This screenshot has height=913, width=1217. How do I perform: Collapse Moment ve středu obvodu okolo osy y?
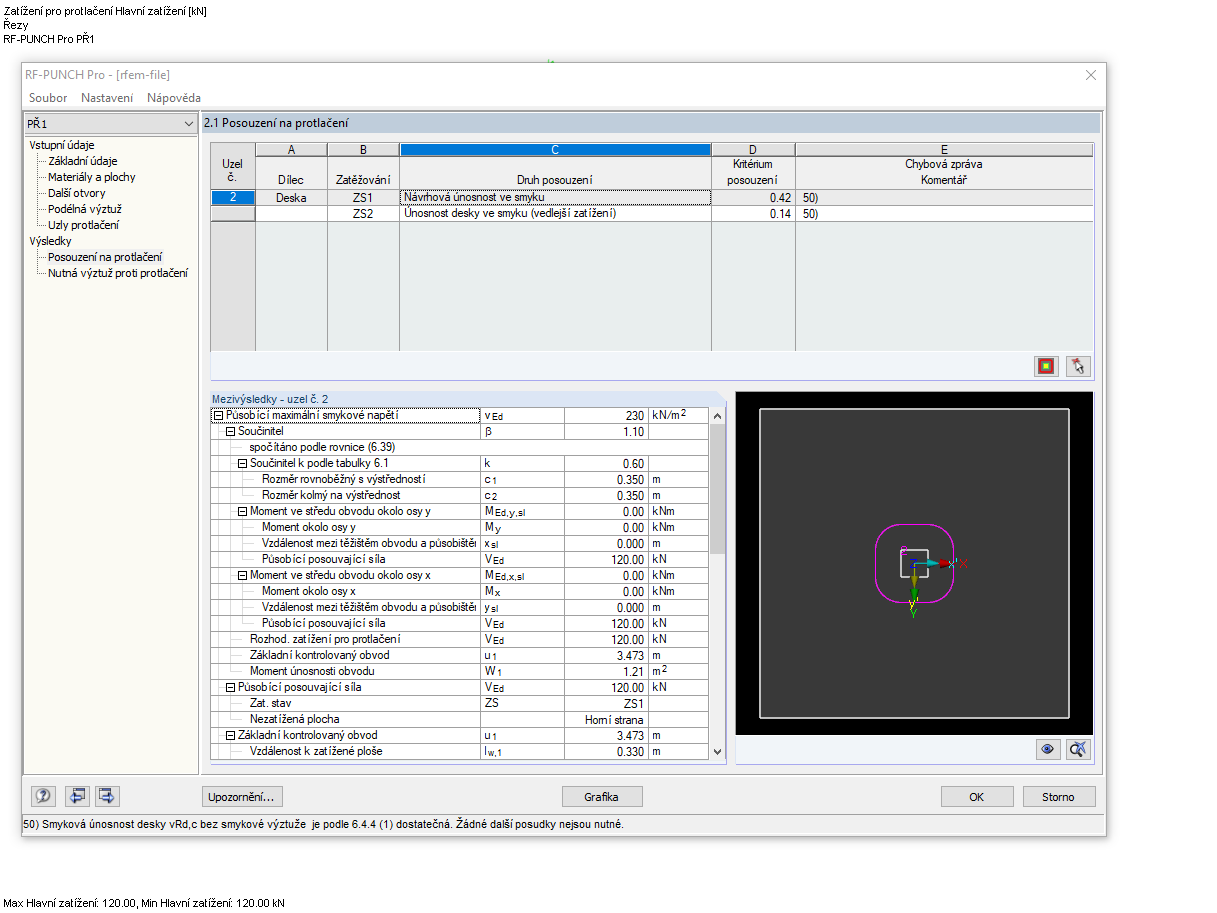[242, 511]
